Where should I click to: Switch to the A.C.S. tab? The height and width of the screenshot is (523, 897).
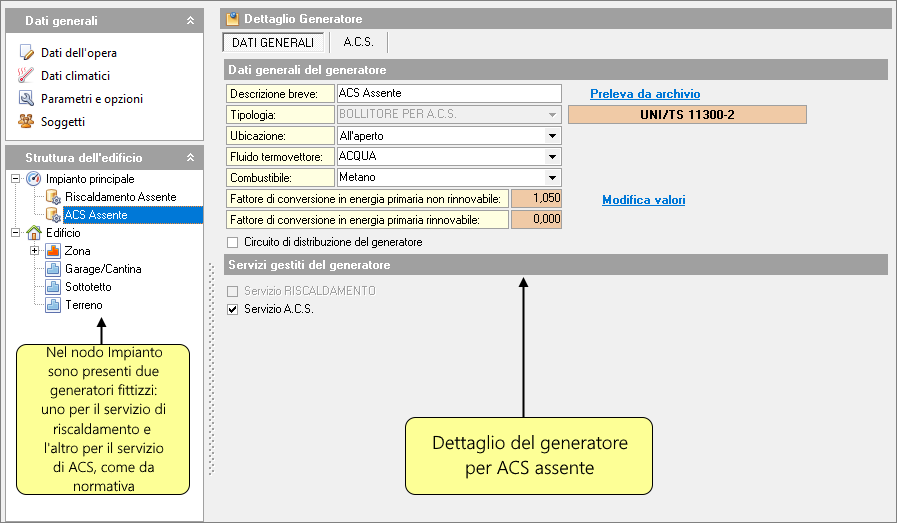358,42
